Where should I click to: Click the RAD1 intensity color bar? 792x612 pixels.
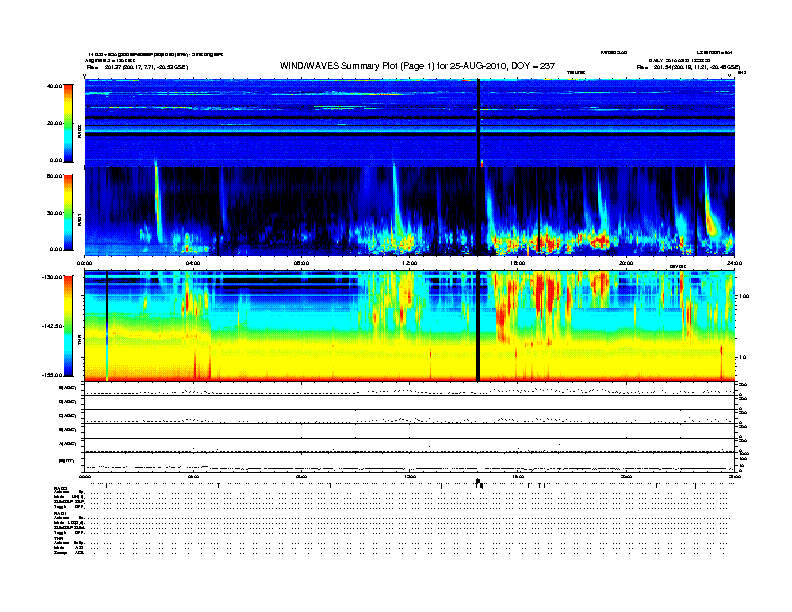pyautogui.click(x=68, y=213)
